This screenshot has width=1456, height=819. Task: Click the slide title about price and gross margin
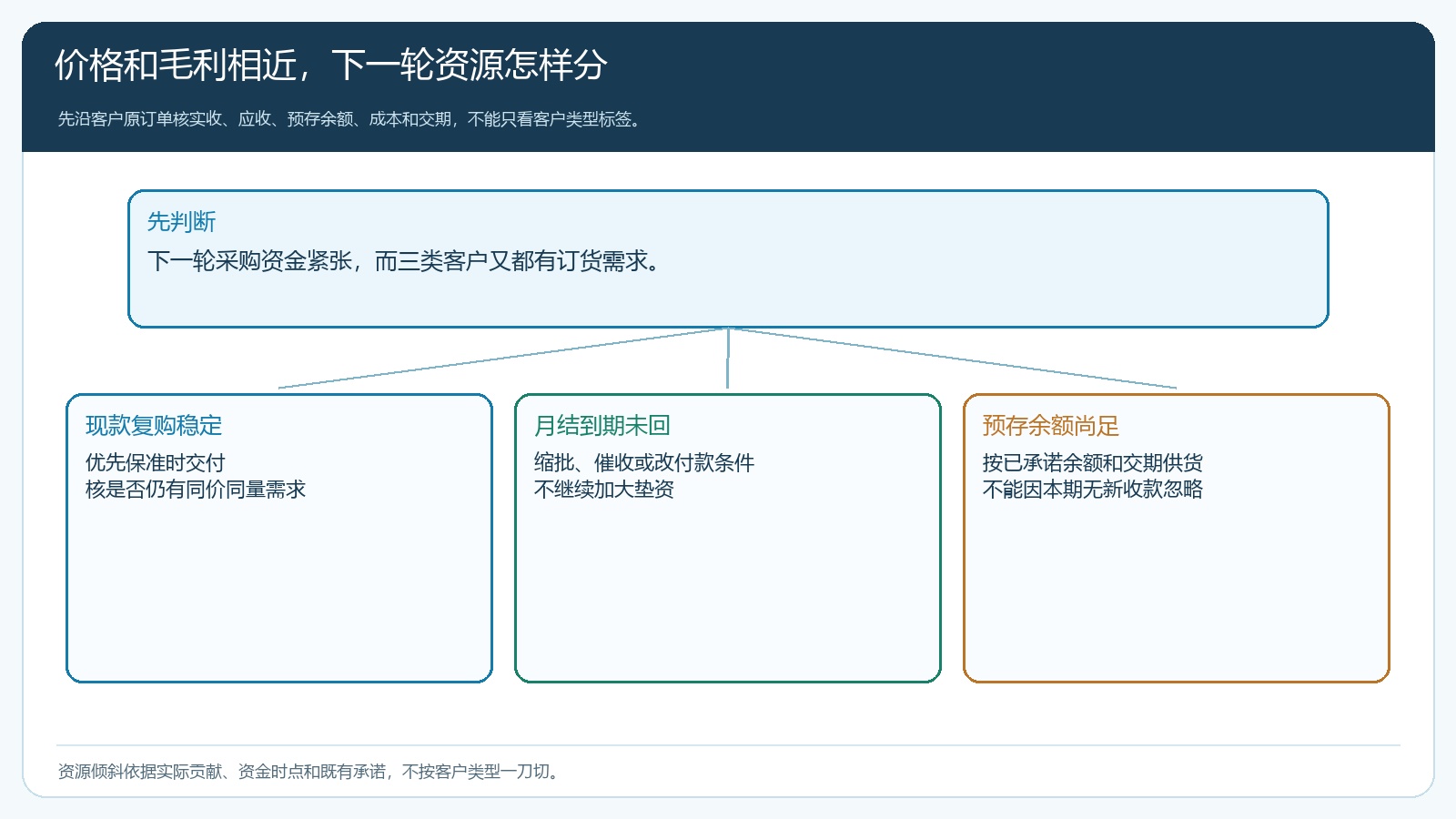[330, 65]
